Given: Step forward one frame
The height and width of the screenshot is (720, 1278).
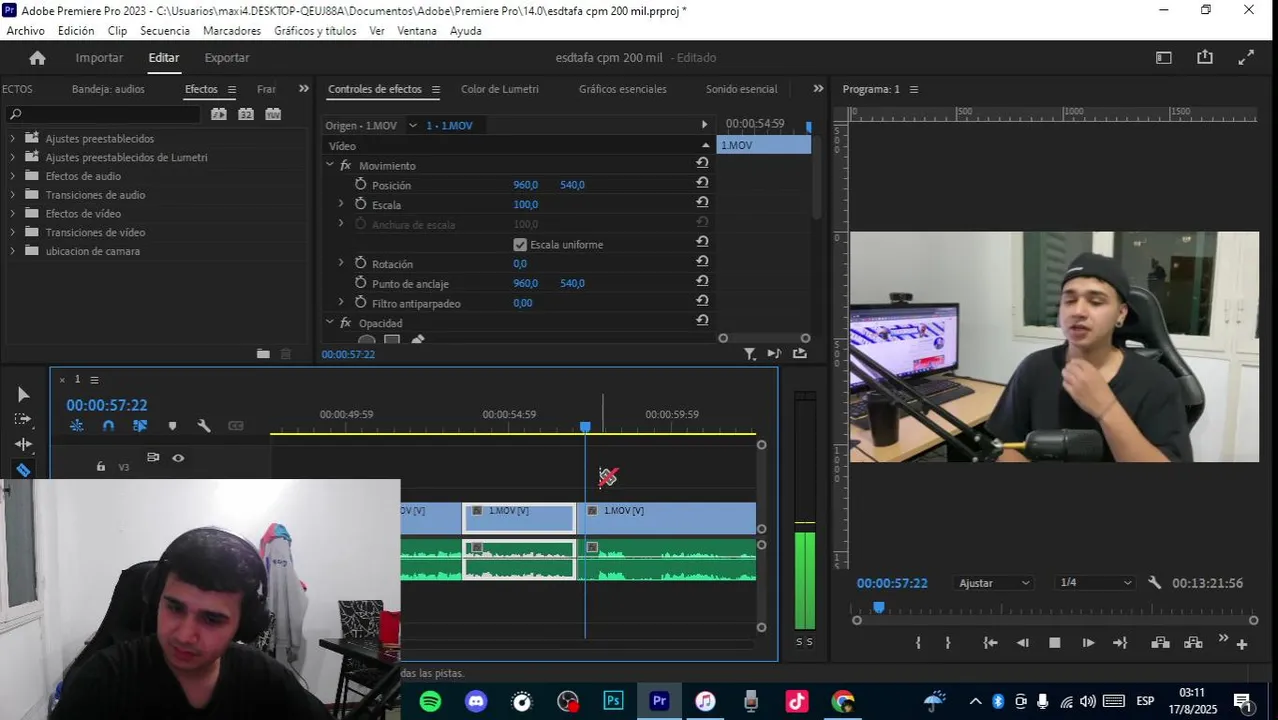Looking at the screenshot, I should point(1088,643).
